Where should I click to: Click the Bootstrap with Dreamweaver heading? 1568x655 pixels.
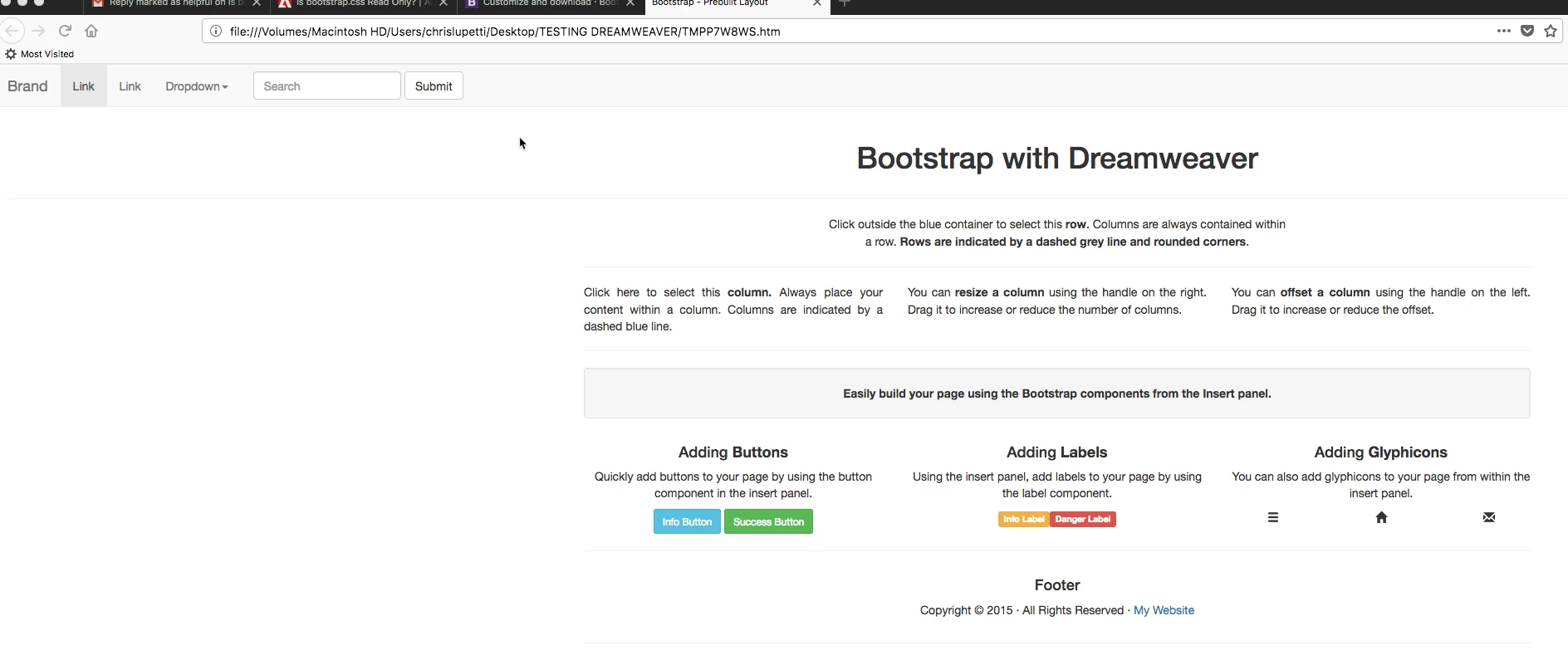coord(1057,158)
